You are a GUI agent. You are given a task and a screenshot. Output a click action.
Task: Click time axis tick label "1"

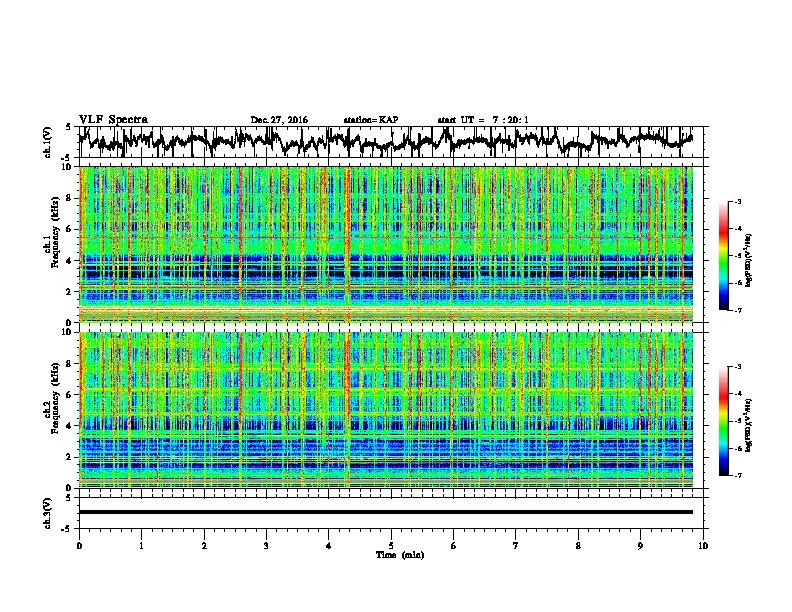coord(141,546)
